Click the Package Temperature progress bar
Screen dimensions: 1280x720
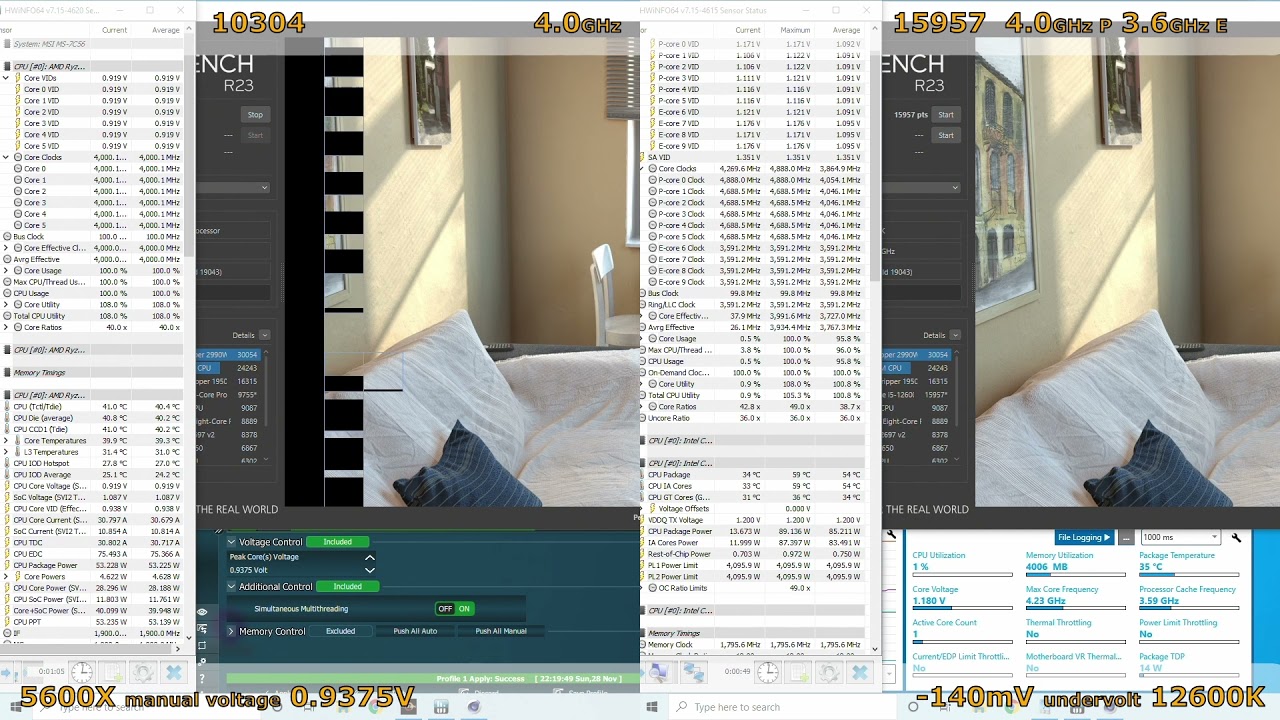[1188, 575]
